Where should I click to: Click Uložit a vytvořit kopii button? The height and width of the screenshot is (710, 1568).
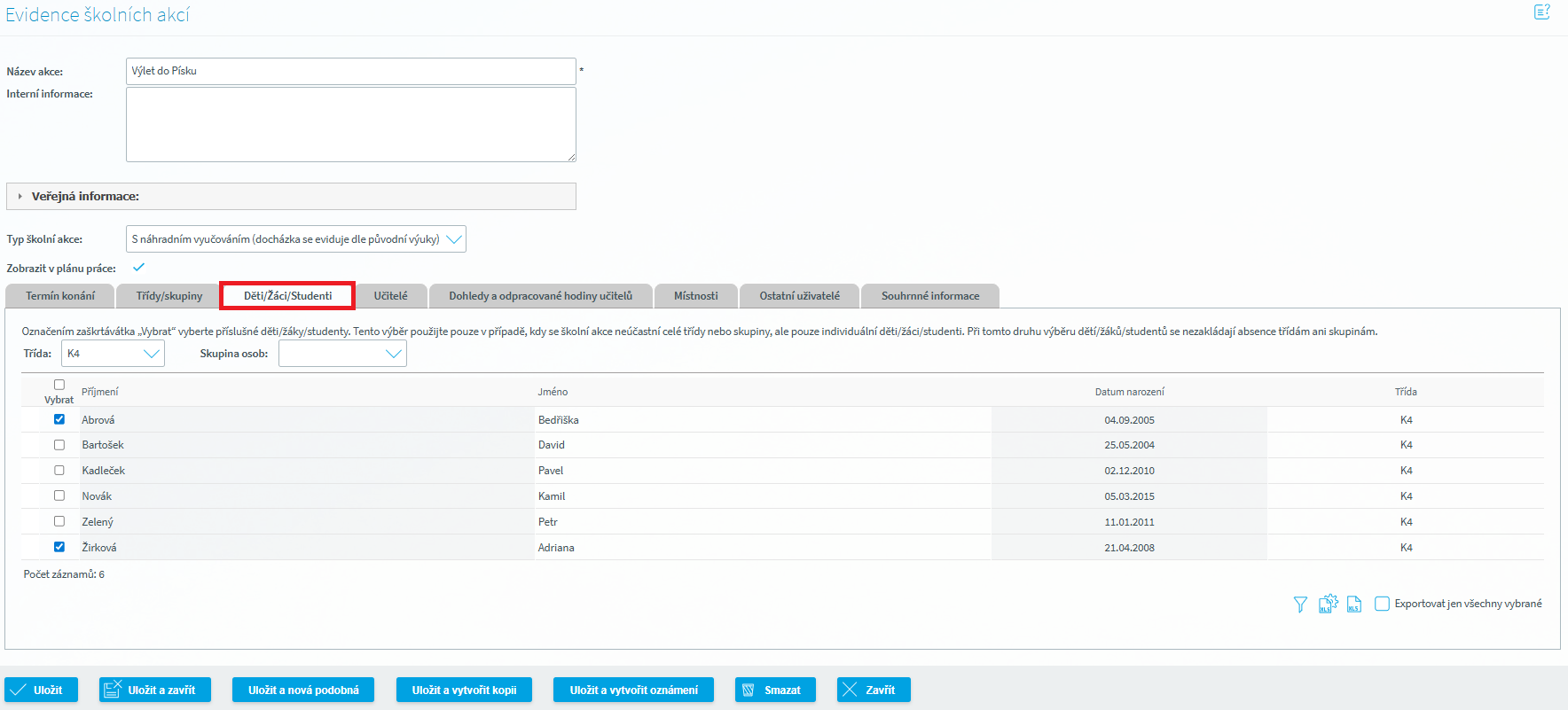click(x=464, y=690)
